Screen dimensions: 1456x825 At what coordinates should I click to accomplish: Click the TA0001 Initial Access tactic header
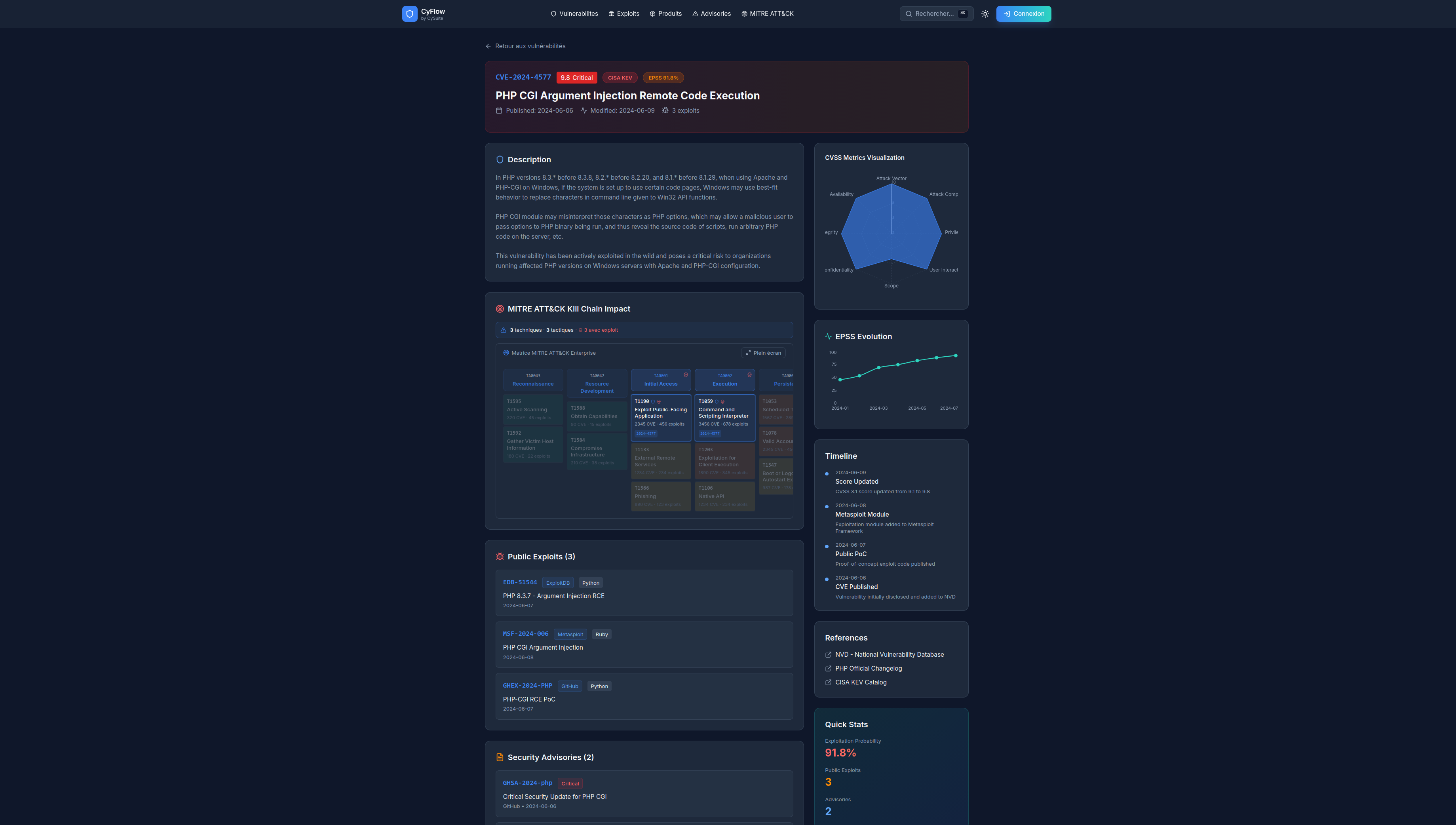661,380
